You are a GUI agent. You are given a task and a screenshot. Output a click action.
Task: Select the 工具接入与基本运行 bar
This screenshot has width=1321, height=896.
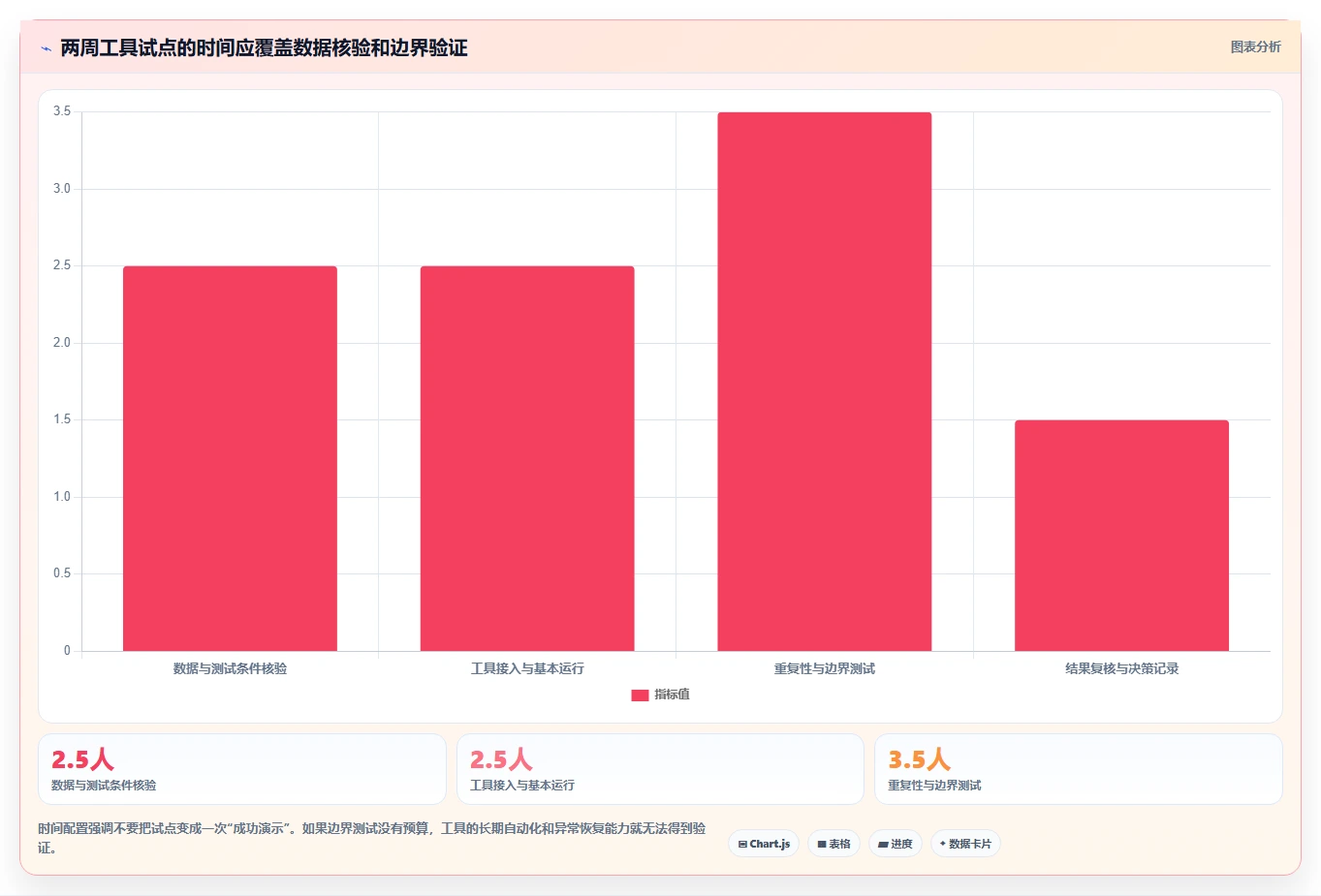point(527,458)
